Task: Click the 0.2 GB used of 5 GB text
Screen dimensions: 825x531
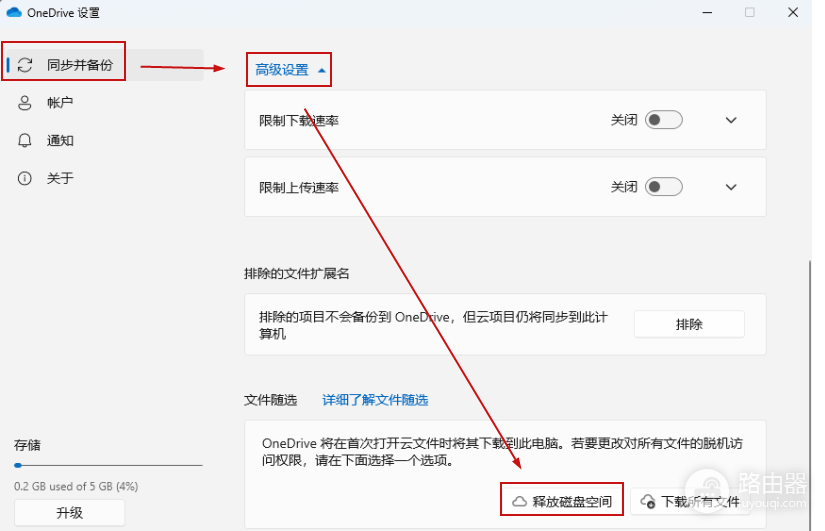Action: (76, 486)
